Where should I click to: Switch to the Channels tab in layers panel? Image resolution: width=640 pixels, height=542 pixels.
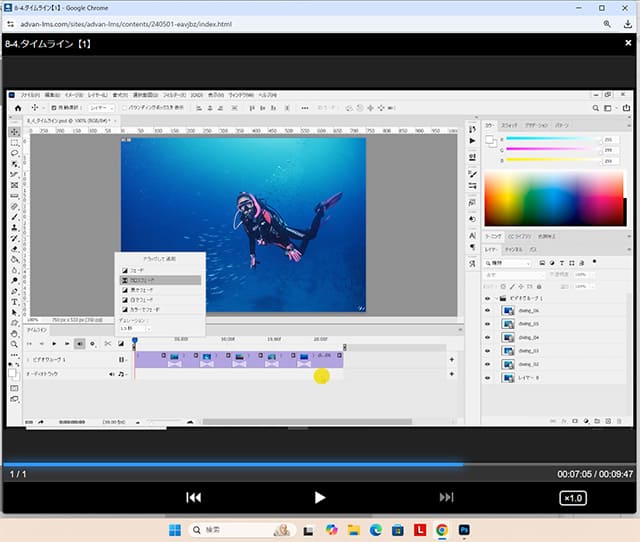[x=513, y=248]
